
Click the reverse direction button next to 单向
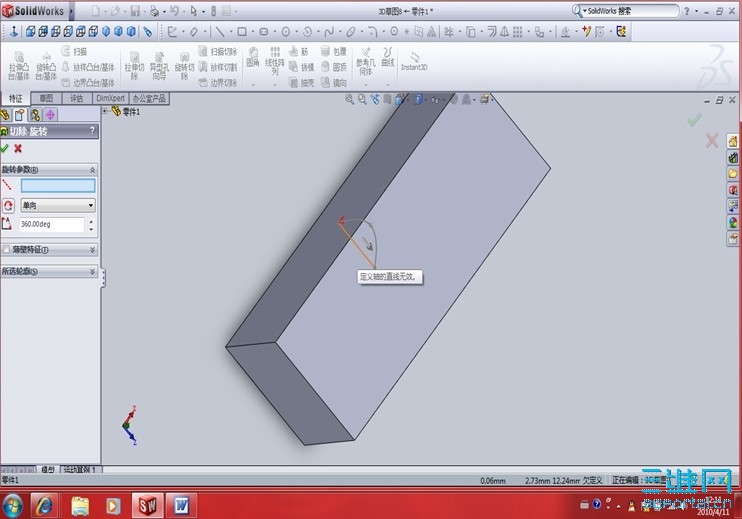pos(8,205)
